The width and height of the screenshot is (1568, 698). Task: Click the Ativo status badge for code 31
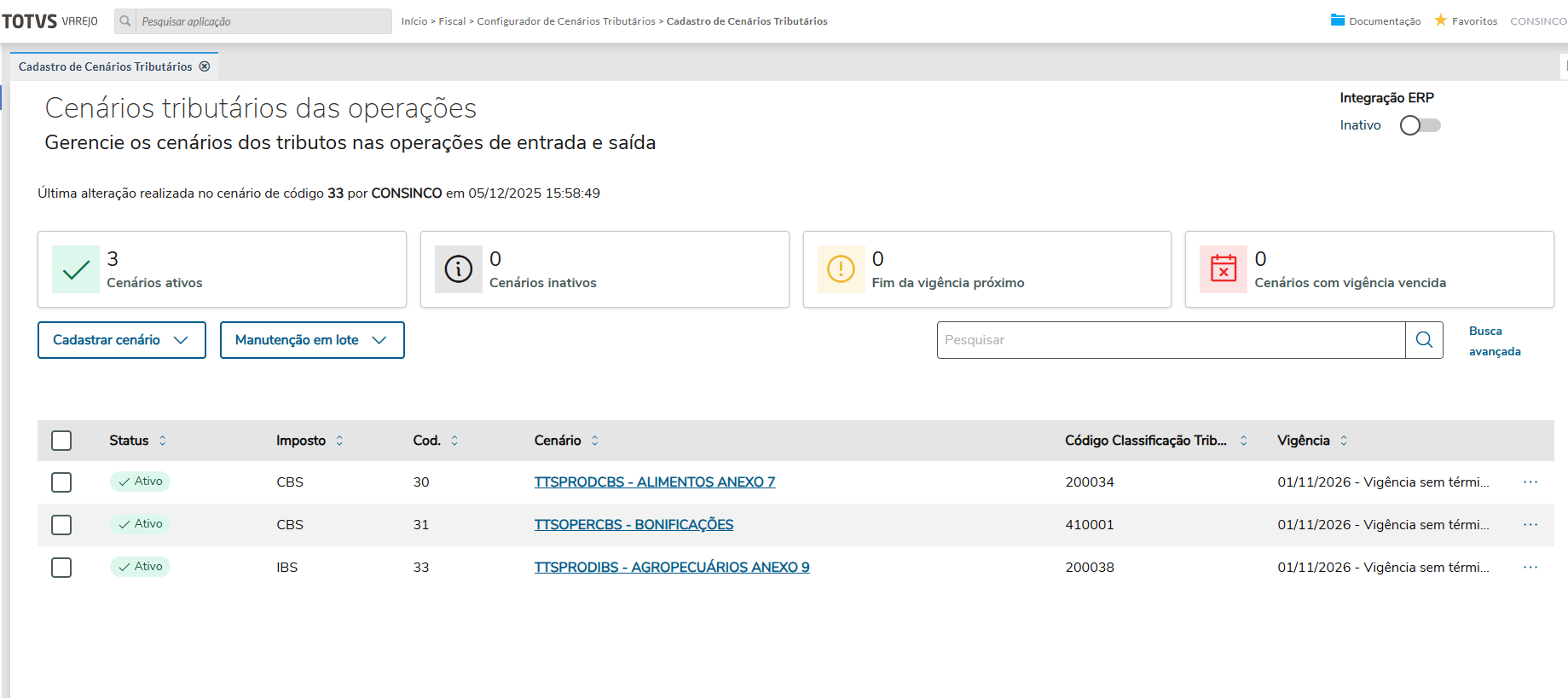(x=140, y=524)
